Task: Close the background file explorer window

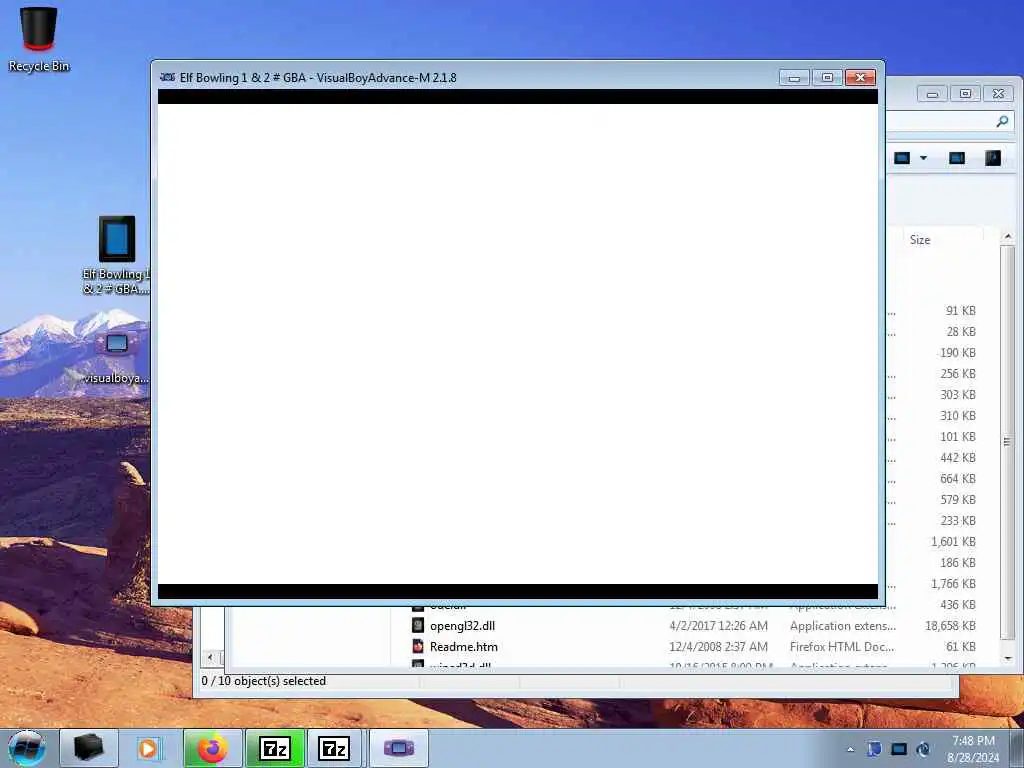Action: point(999,94)
